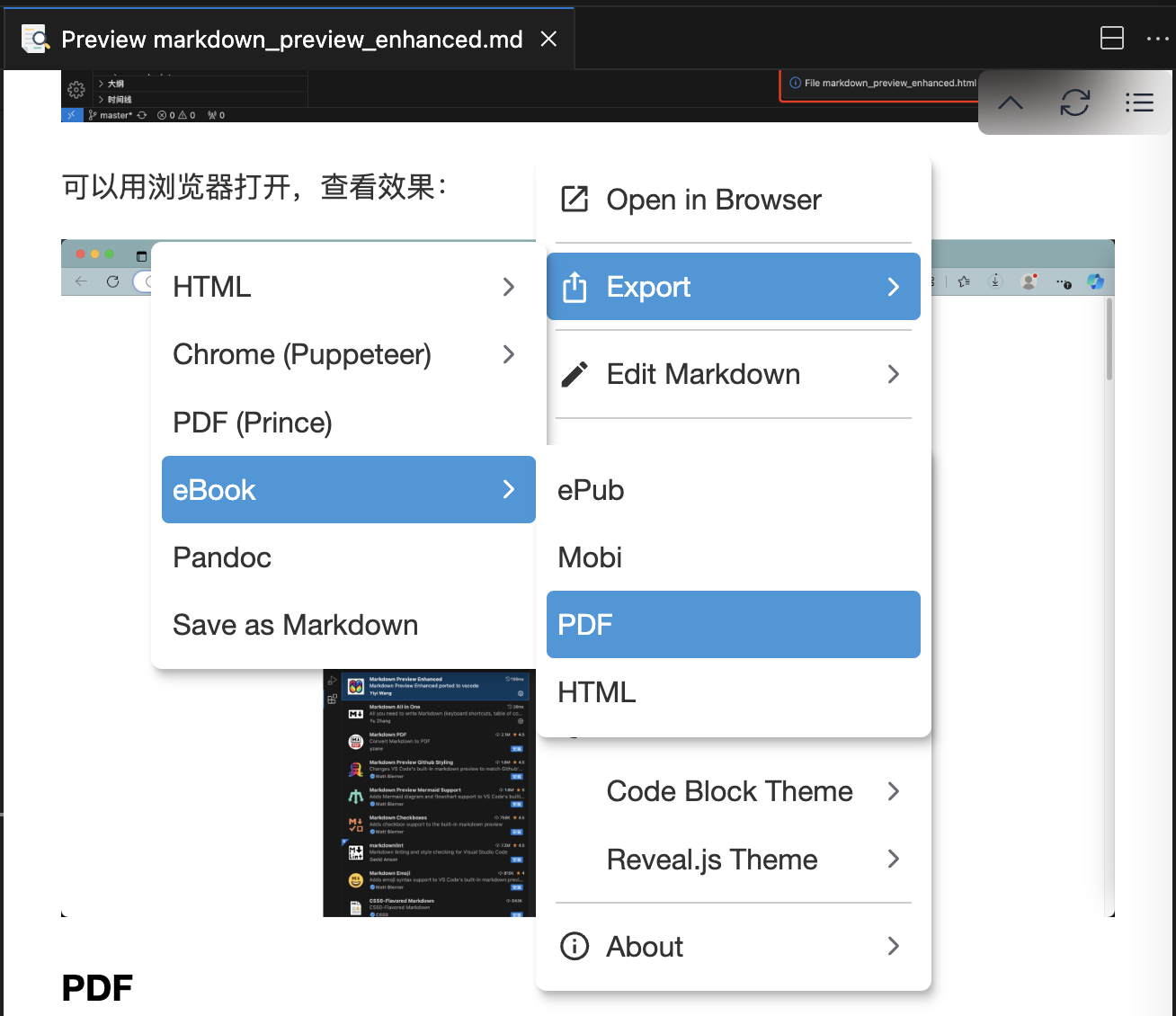Choose Mobi eBook format
The width and height of the screenshot is (1176, 1016).
click(x=734, y=557)
